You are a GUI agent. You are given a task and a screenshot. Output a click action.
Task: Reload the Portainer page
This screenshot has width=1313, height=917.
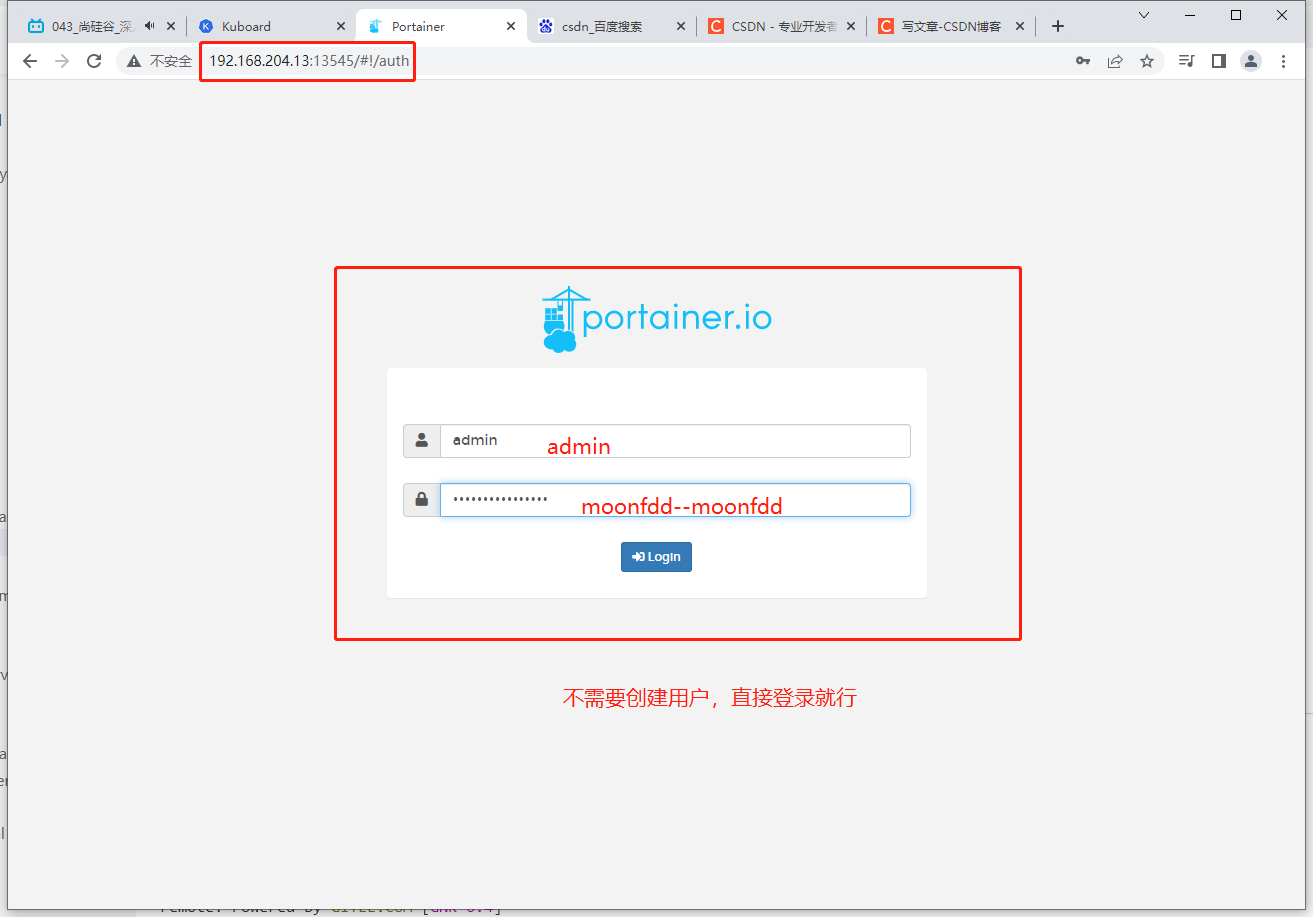(94, 61)
